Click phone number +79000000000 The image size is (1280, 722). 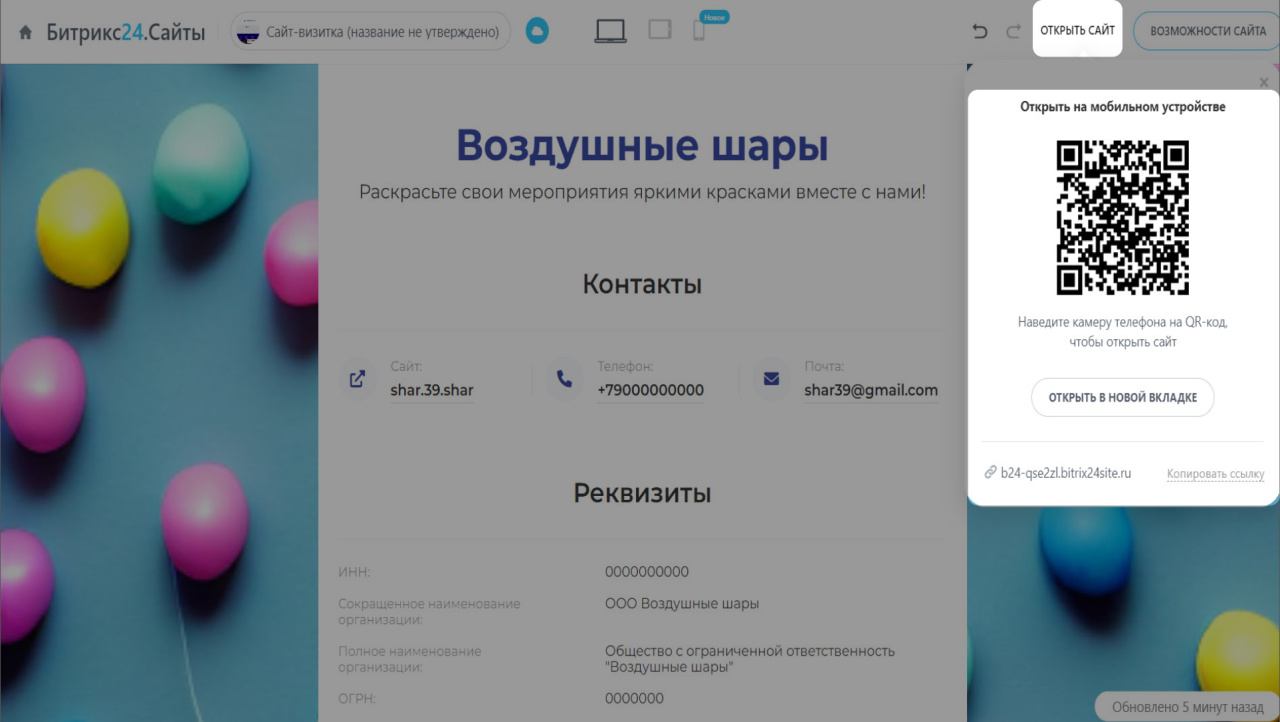pyautogui.click(x=651, y=390)
